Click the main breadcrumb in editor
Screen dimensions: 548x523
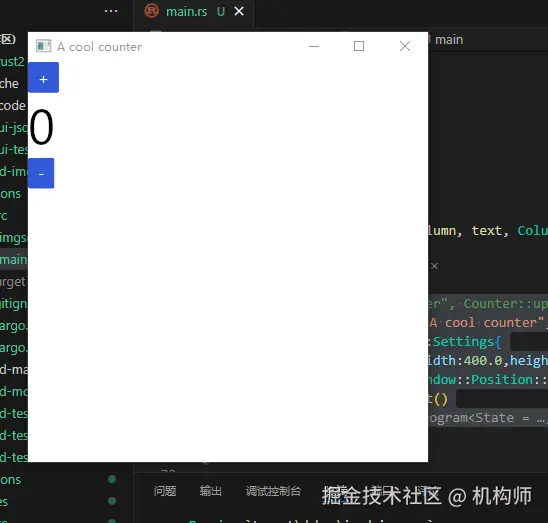coord(449,40)
